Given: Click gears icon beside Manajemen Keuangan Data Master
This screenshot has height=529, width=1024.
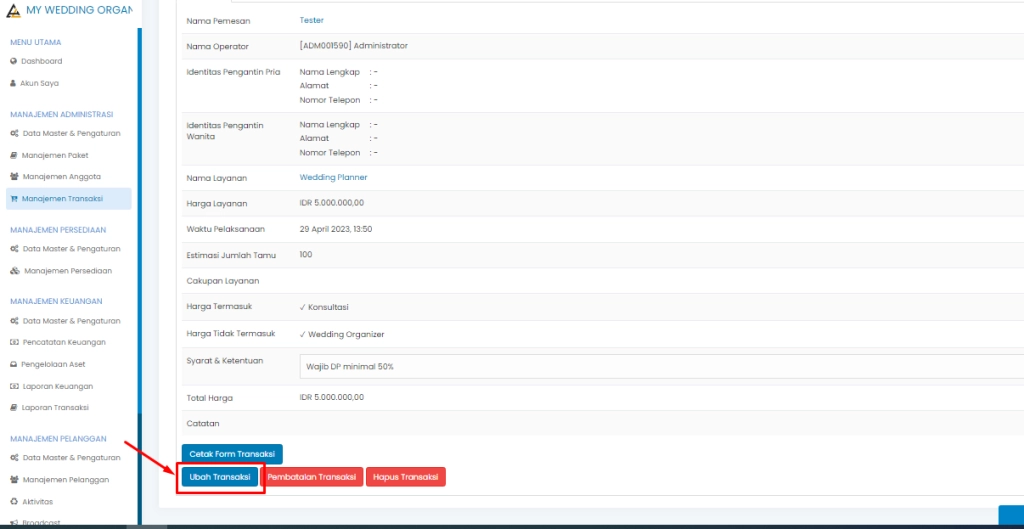Looking at the screenshot, I should pos(14,321).
